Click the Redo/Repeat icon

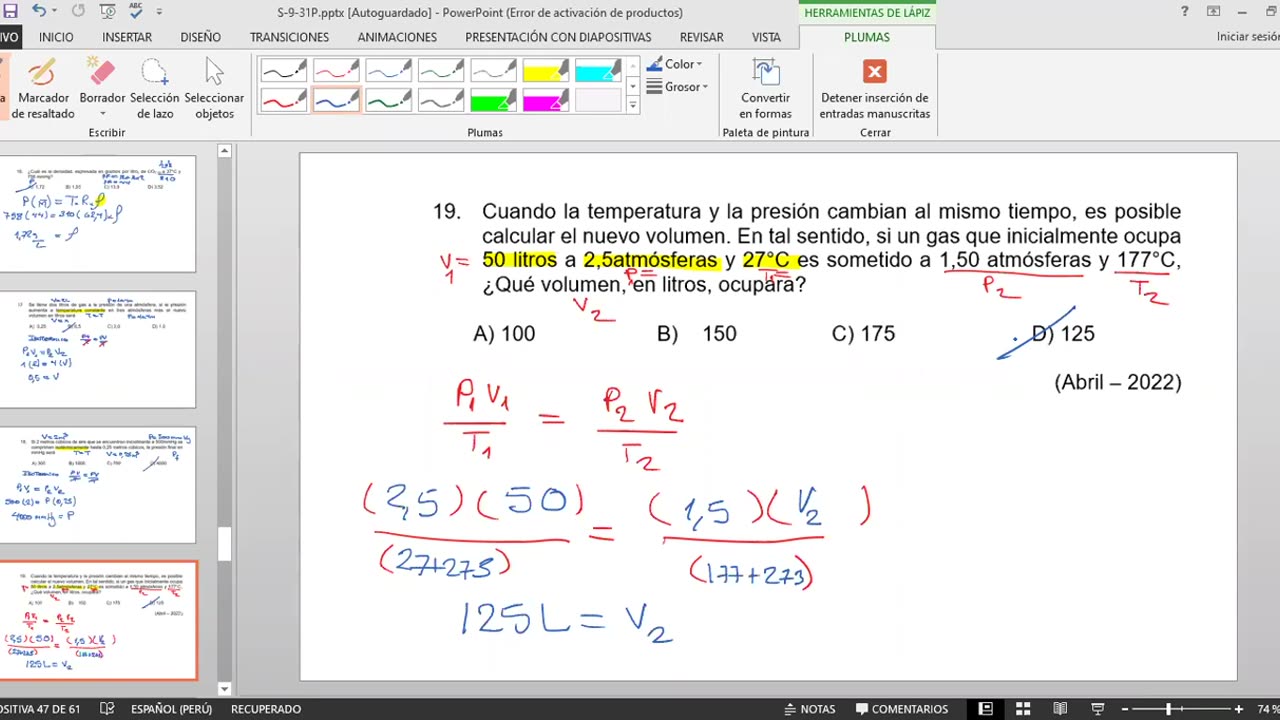pyautogui.click(x=78, y=12)
